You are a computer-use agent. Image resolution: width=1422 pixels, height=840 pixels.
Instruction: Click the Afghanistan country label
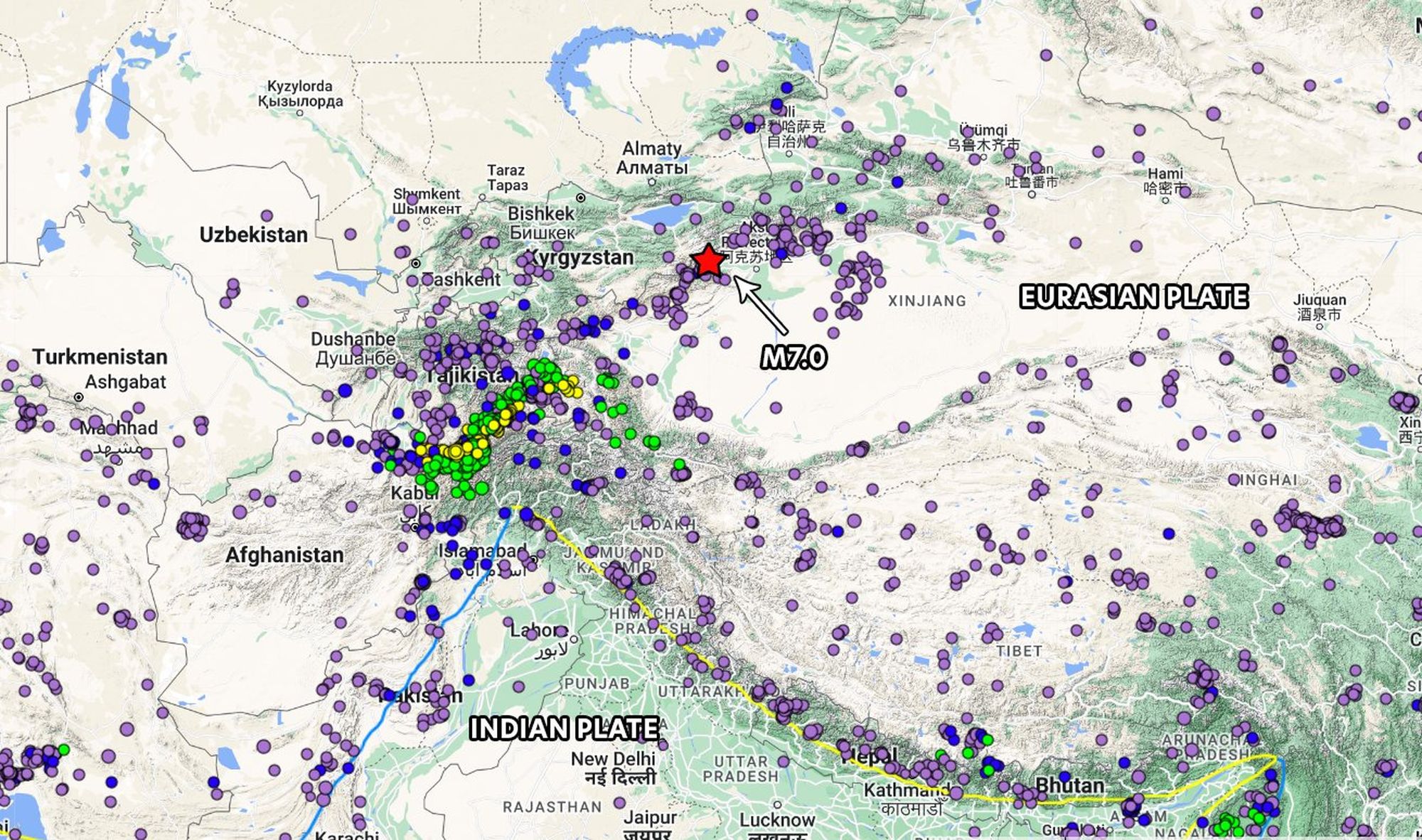click(284, 554)
